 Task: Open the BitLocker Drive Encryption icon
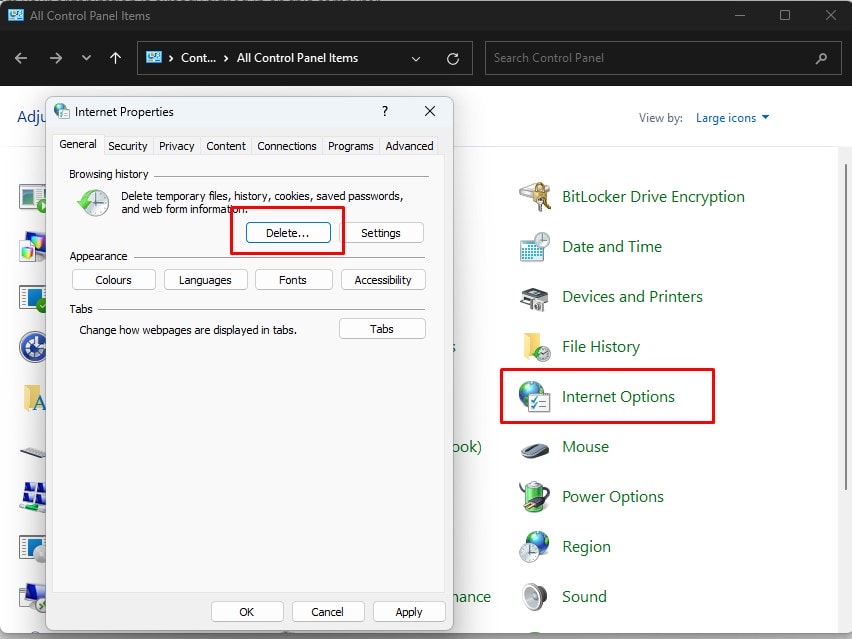[x=535, y=197]
